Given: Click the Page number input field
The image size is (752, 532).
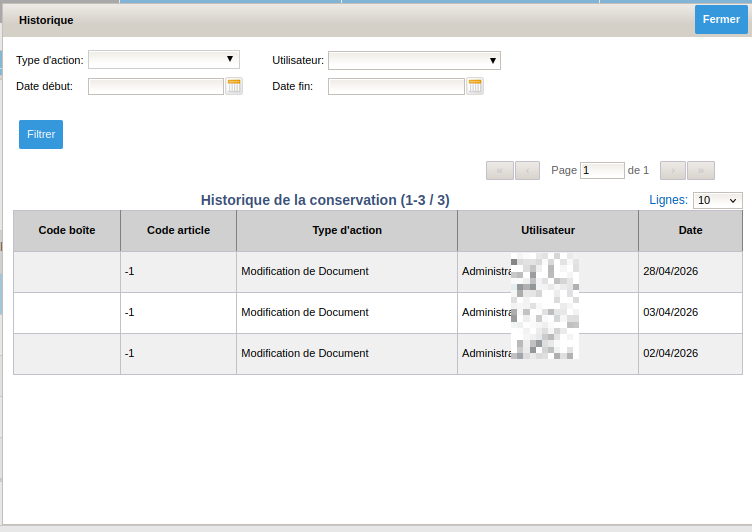Looking at the screenshot, I should pyautogui.click(x=602, y=170).
